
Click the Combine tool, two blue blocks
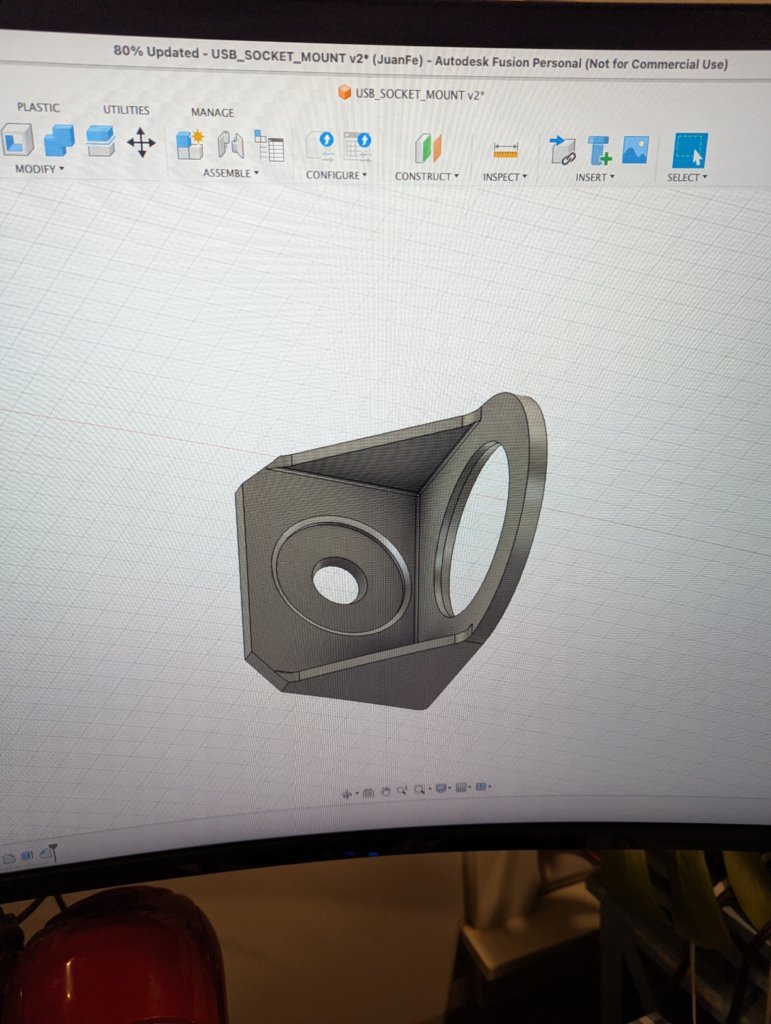pos(59,140)
